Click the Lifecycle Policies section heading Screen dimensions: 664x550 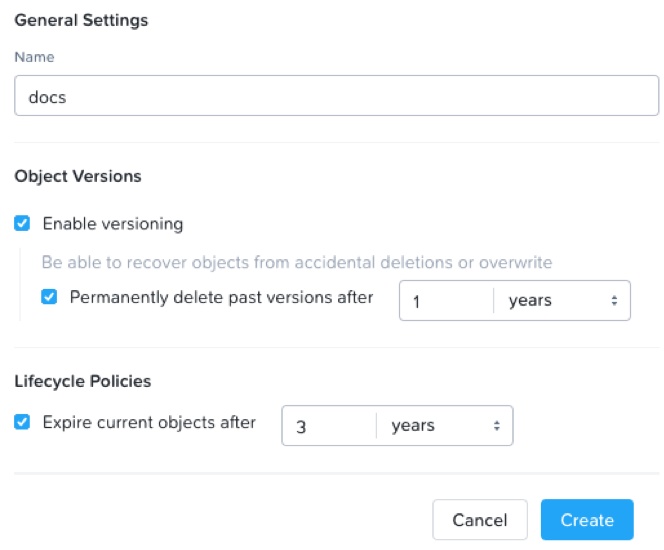click(83, 381)
